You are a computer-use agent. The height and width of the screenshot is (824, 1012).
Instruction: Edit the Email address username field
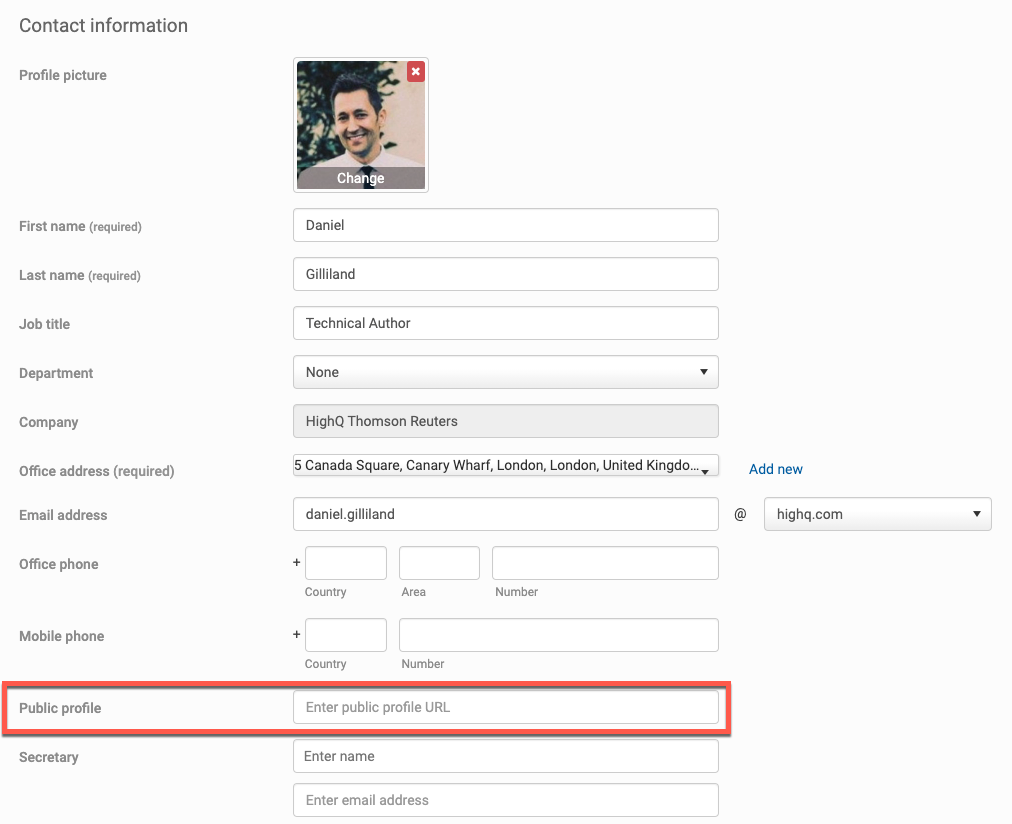505,514
